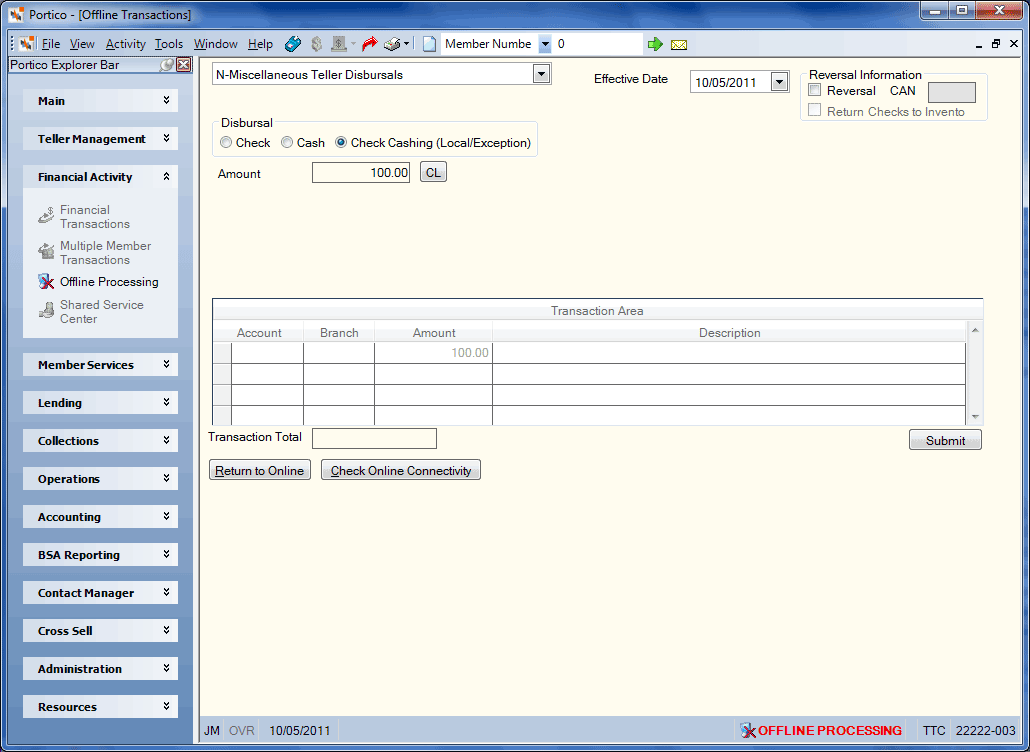
Task: Click the printer toolbar icon
Action: tap(392, 44)
